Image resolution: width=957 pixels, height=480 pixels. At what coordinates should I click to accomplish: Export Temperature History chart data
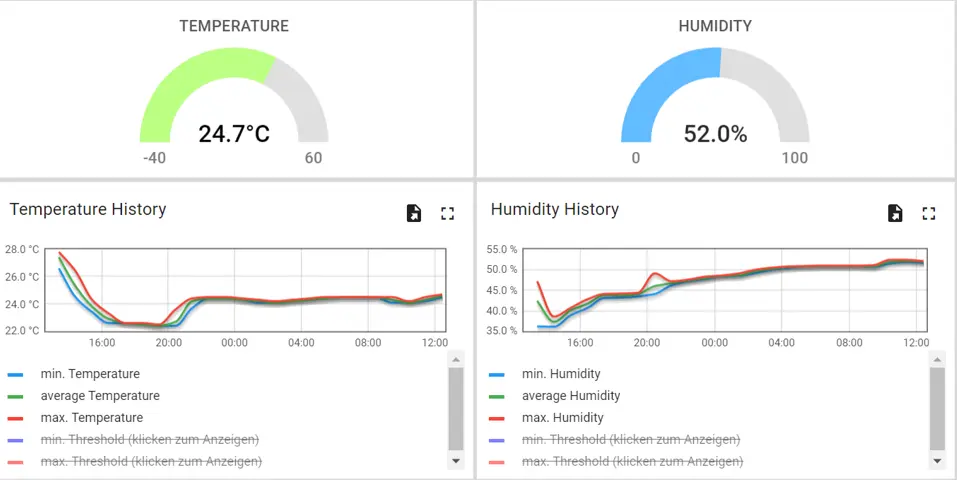pos(414,213)
